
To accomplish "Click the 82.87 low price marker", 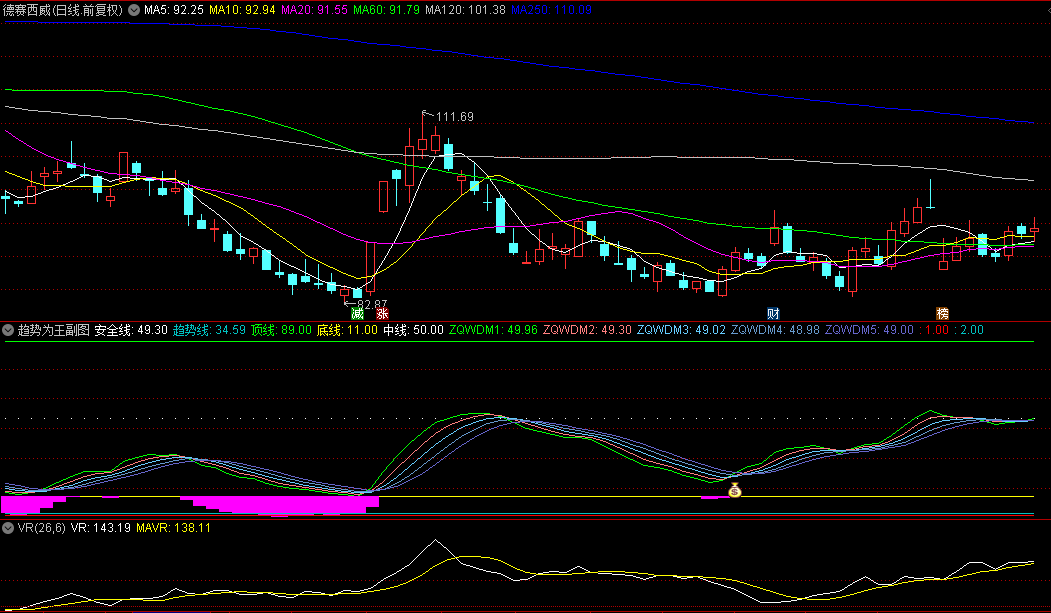I will pyautogui.click(x=371, y=304).
